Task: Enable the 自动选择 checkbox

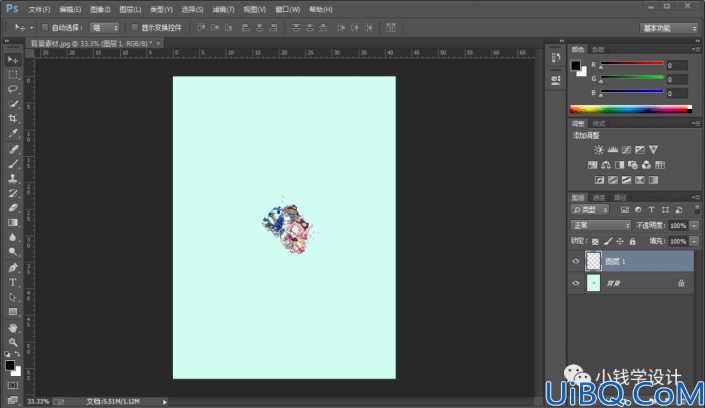Action: click(x=45, y=27)
